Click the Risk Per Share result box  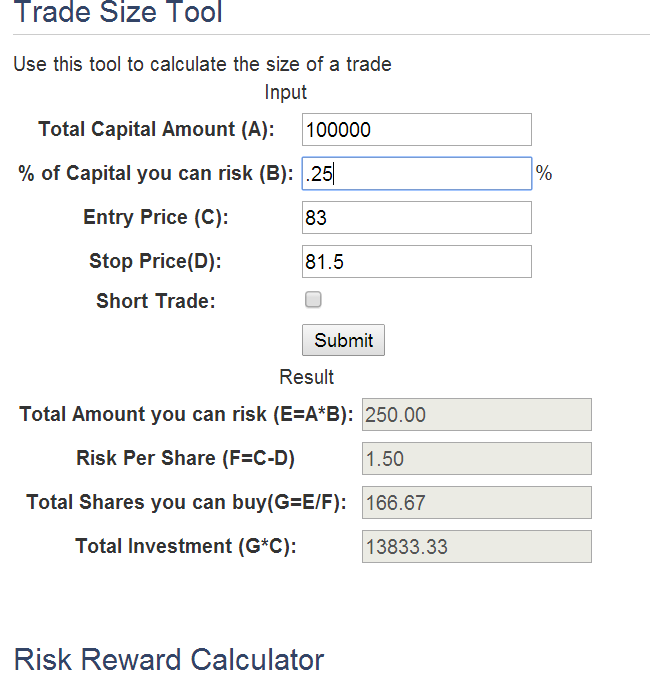[x=476, y=458]
